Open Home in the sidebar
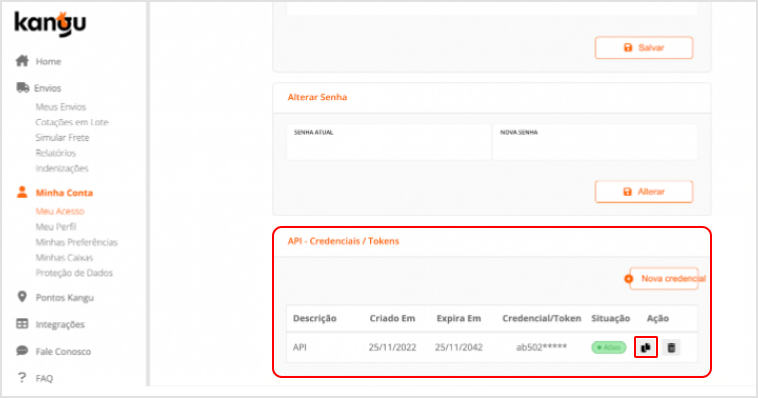Image resolution: width=758 pixels, height=398 pixels. pos(48,61)
